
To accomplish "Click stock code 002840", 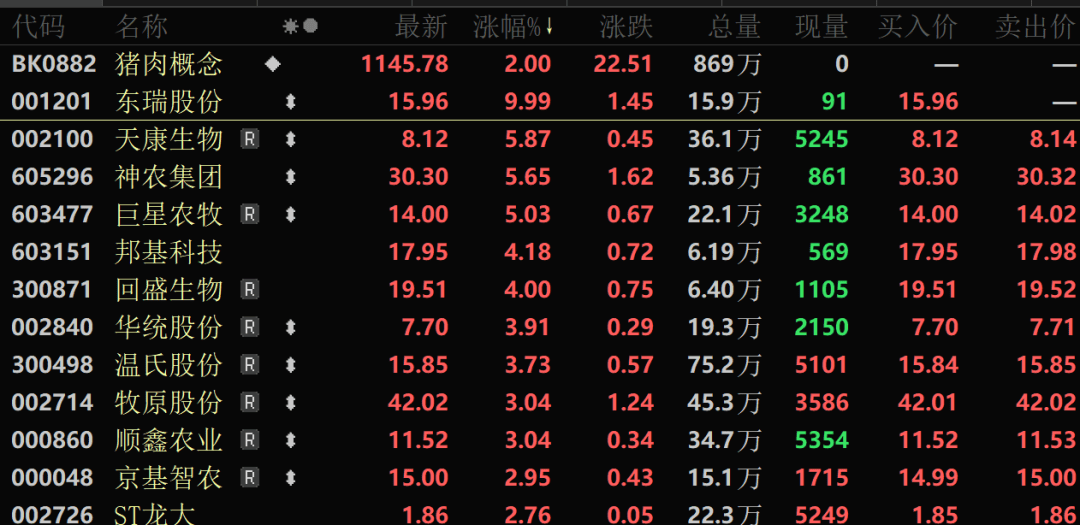I will click(52, 327).
